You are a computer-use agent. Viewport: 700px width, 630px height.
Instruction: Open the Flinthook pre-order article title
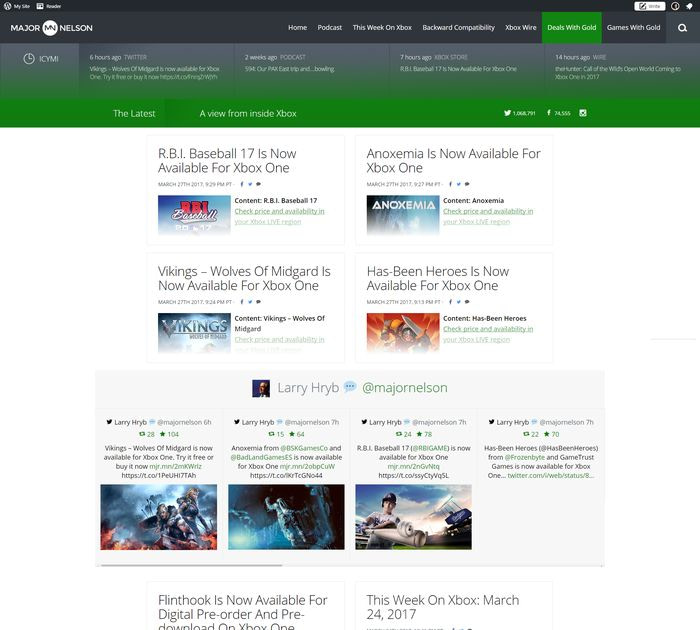point(242,612)
